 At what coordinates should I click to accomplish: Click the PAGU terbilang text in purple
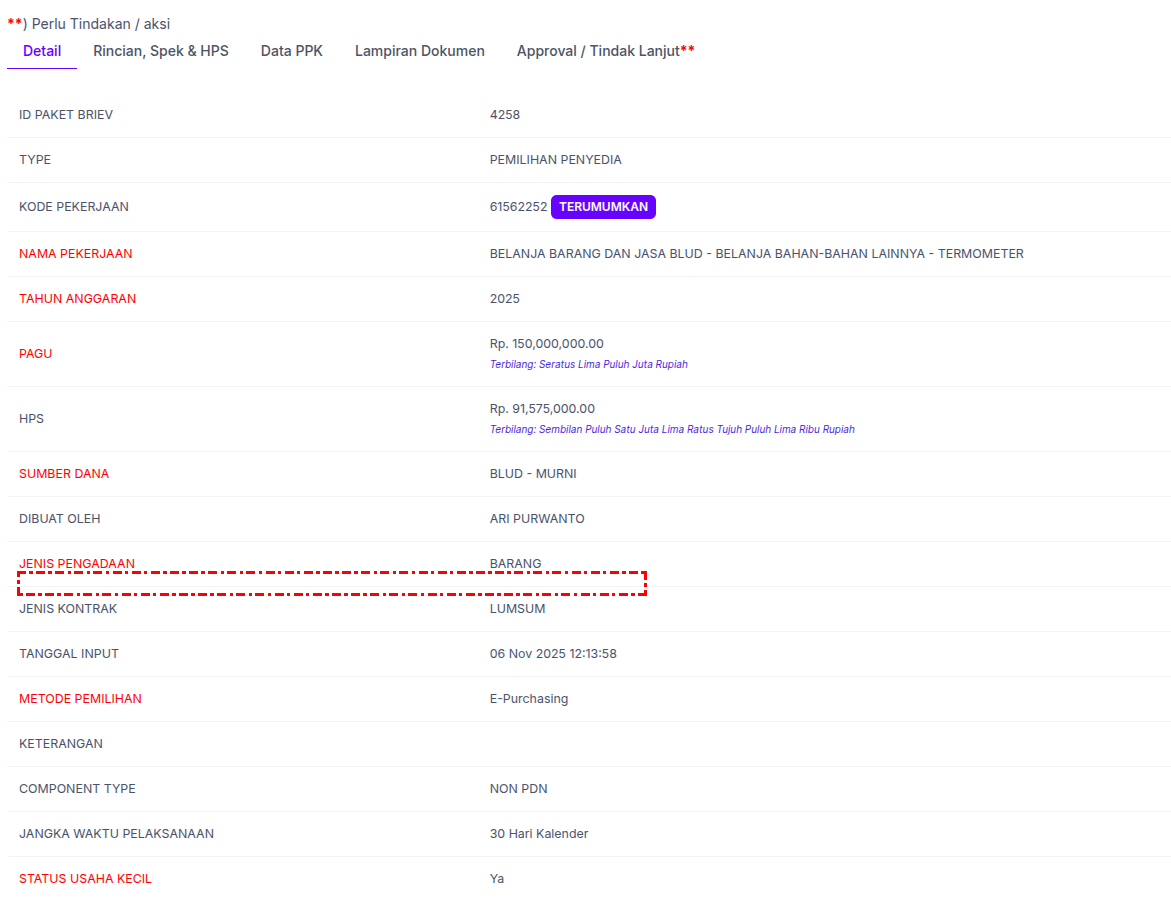(x=588, y=365)
